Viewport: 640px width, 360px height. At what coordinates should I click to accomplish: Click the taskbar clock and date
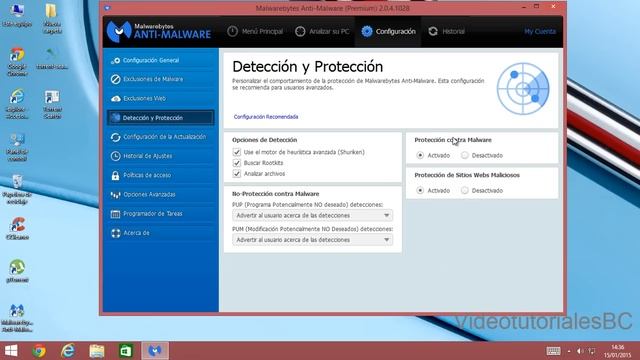618,351
